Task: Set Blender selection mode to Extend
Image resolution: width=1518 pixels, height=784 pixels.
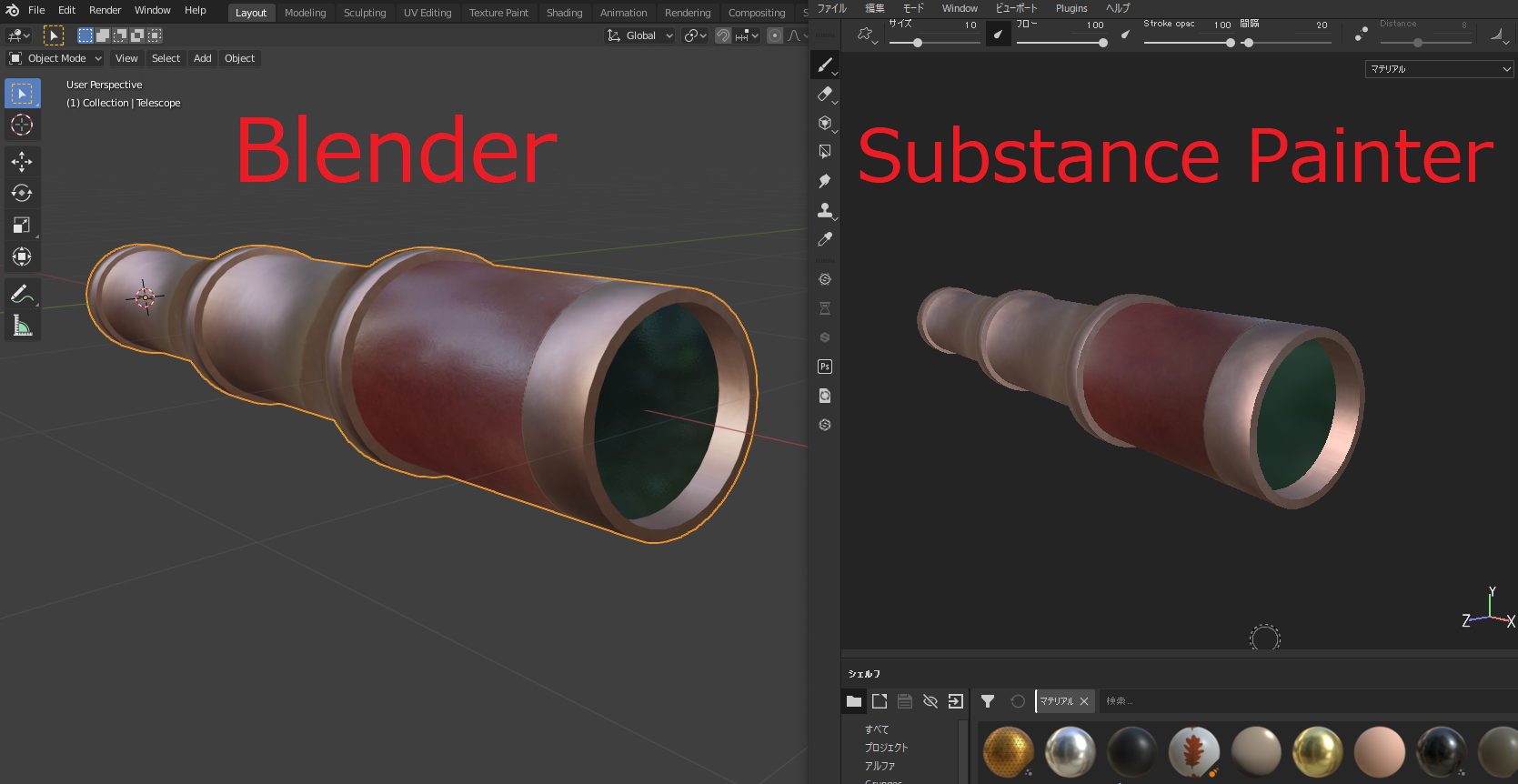Action: [103, 35]
